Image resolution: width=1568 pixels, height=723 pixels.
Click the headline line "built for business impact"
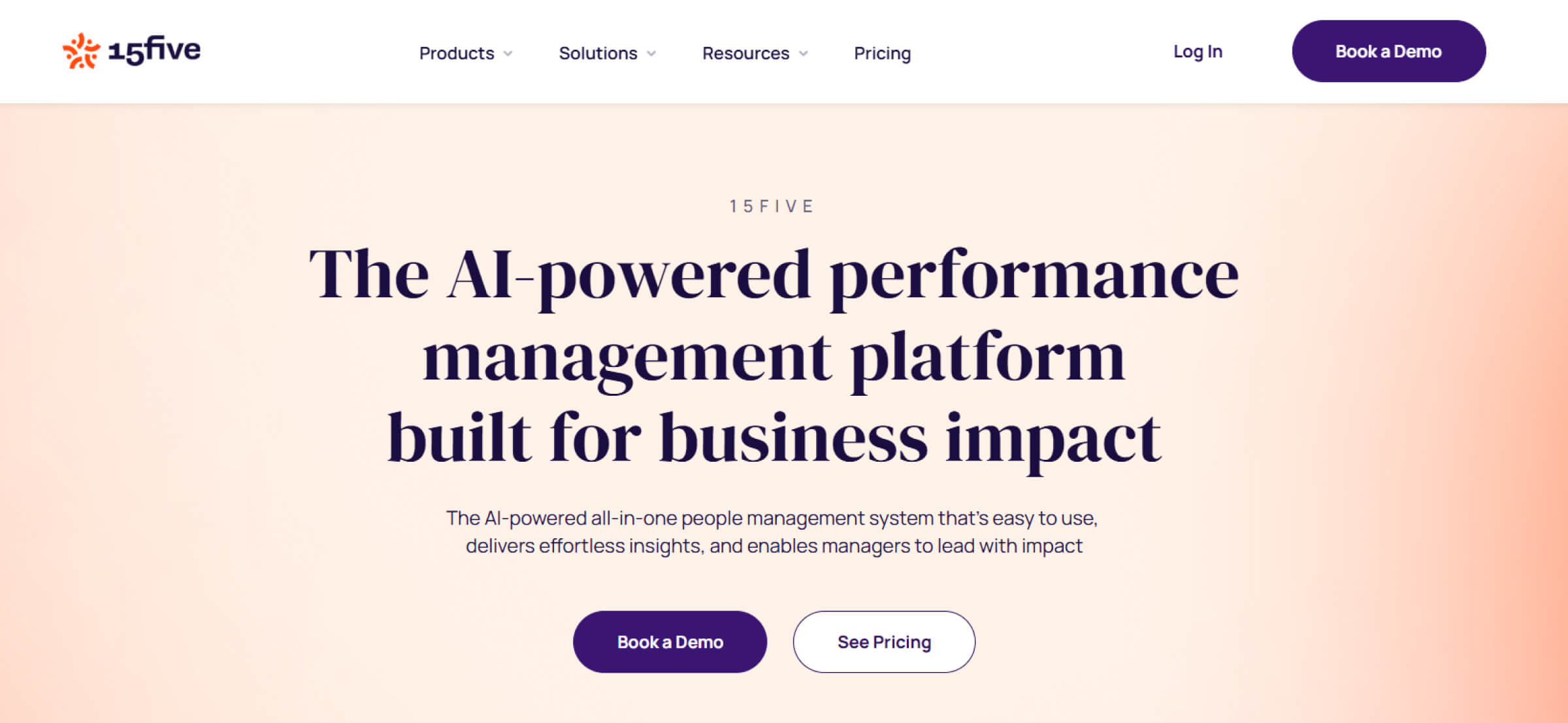(x=774, y=438)
